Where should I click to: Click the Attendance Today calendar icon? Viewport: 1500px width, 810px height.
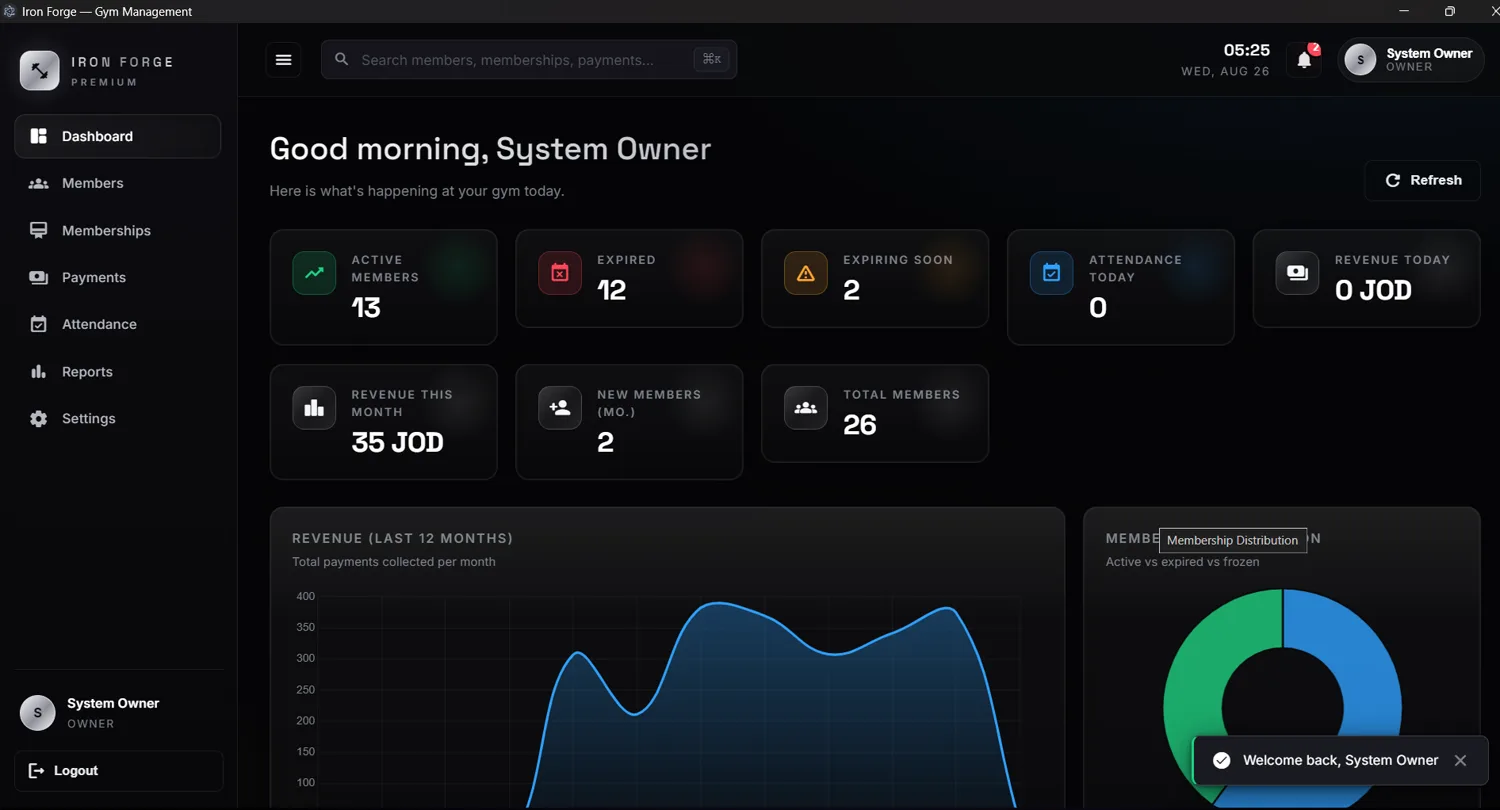[x=1052, y=273]
